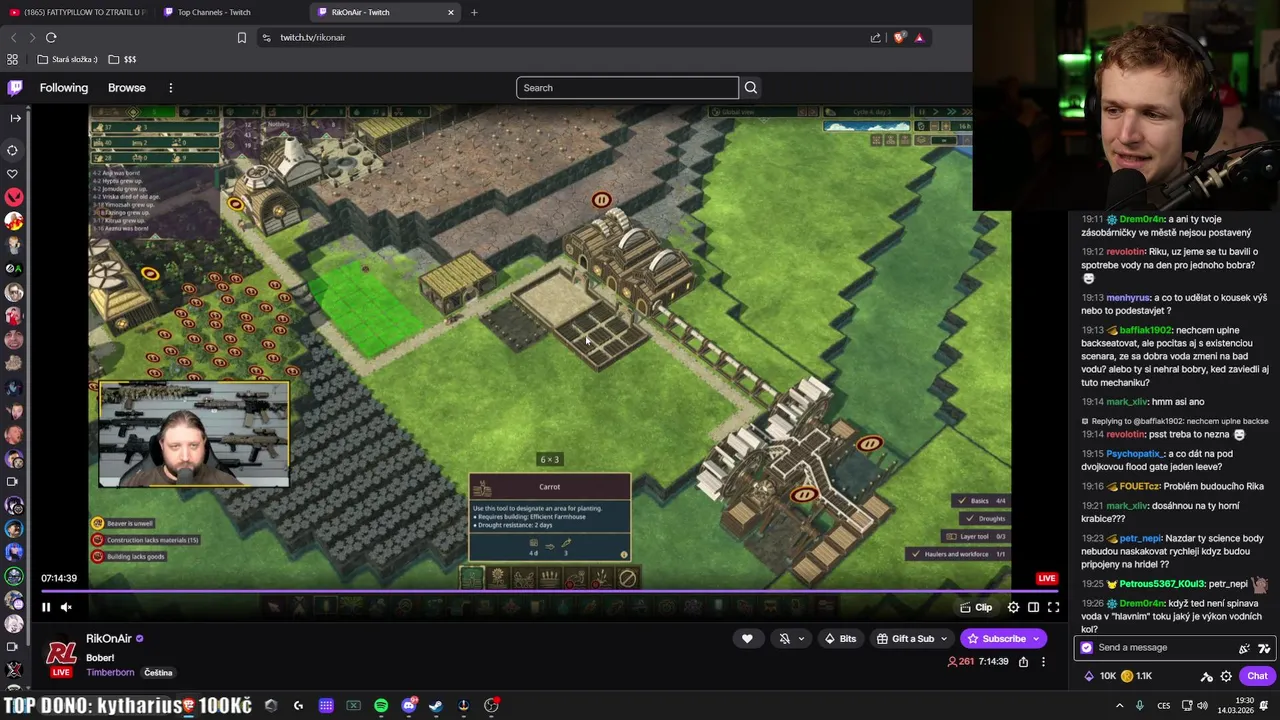The height and width of the screenshot is (720, 1280).
Task: Open channel more options menu
Action: (x=1043, y=662)
